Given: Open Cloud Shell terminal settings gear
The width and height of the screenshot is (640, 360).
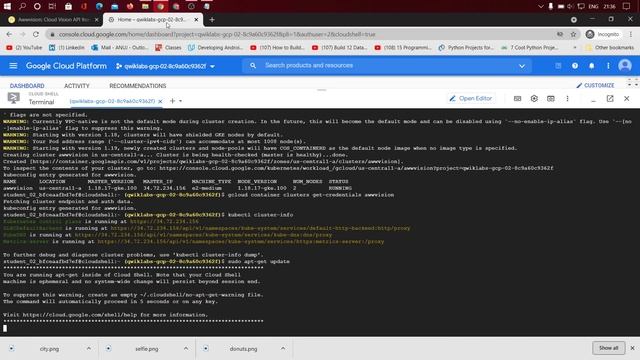Looking at the screenshot, I should click(x=534, y=98).
